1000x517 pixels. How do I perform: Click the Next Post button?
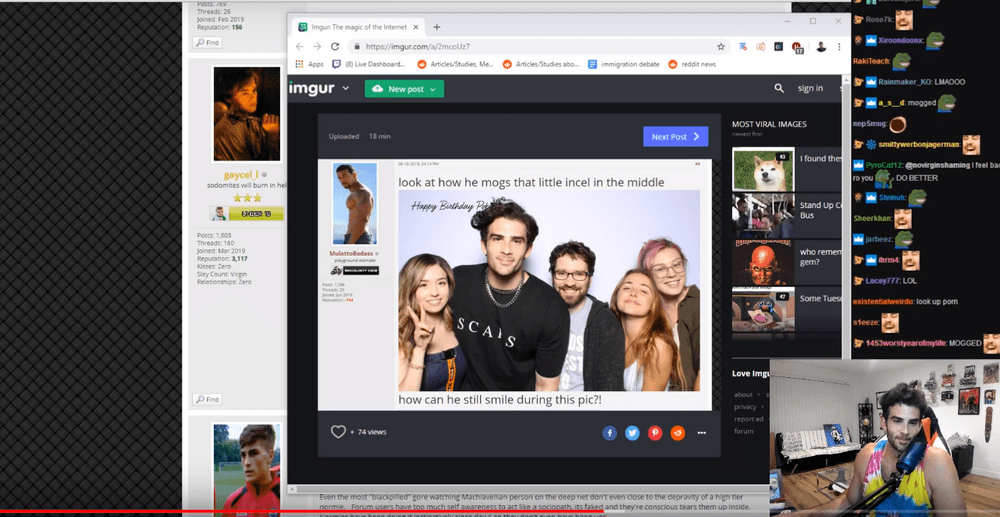pos(675,136)
